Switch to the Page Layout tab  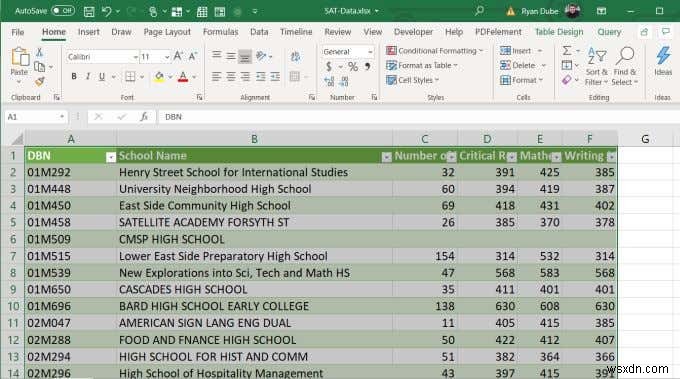point(167,32)
